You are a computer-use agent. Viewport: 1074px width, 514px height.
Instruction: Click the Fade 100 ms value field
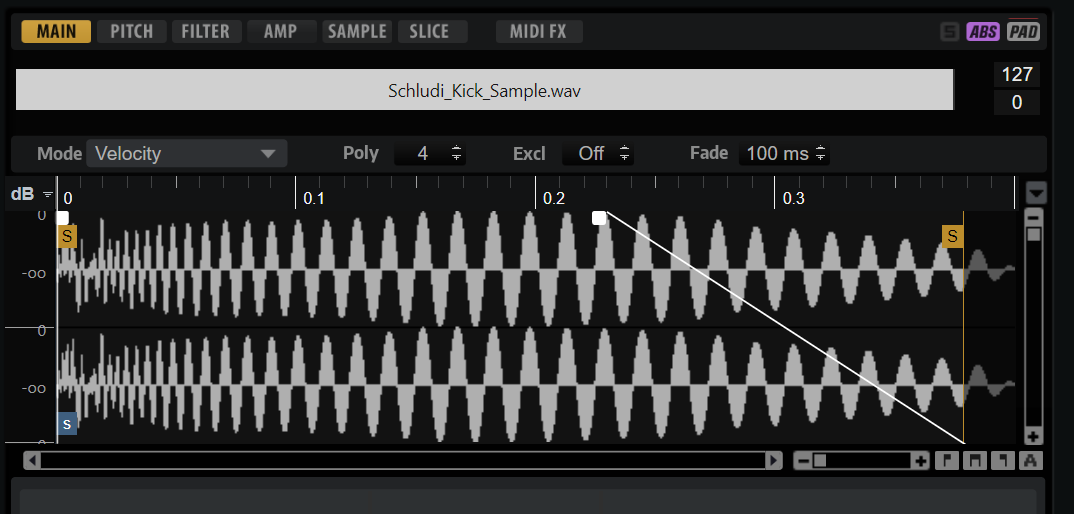(777, 153)
